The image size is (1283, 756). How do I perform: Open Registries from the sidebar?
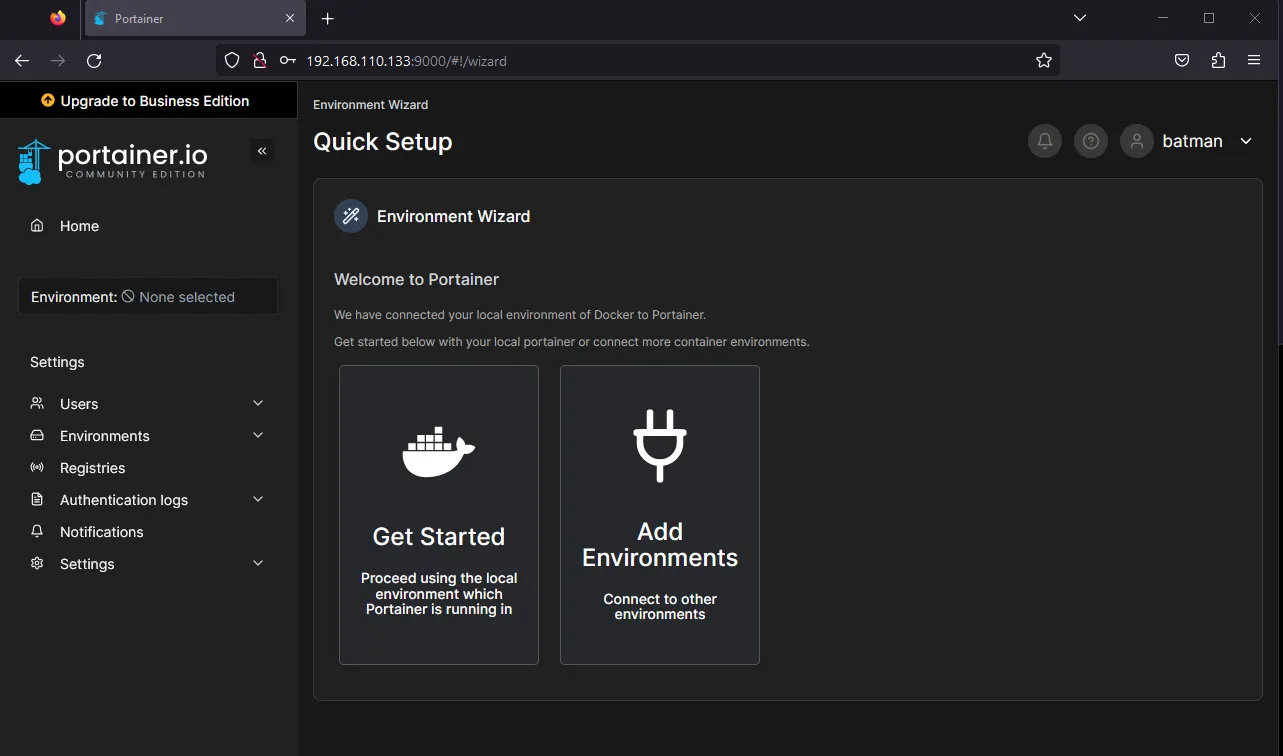coord(92,468)
